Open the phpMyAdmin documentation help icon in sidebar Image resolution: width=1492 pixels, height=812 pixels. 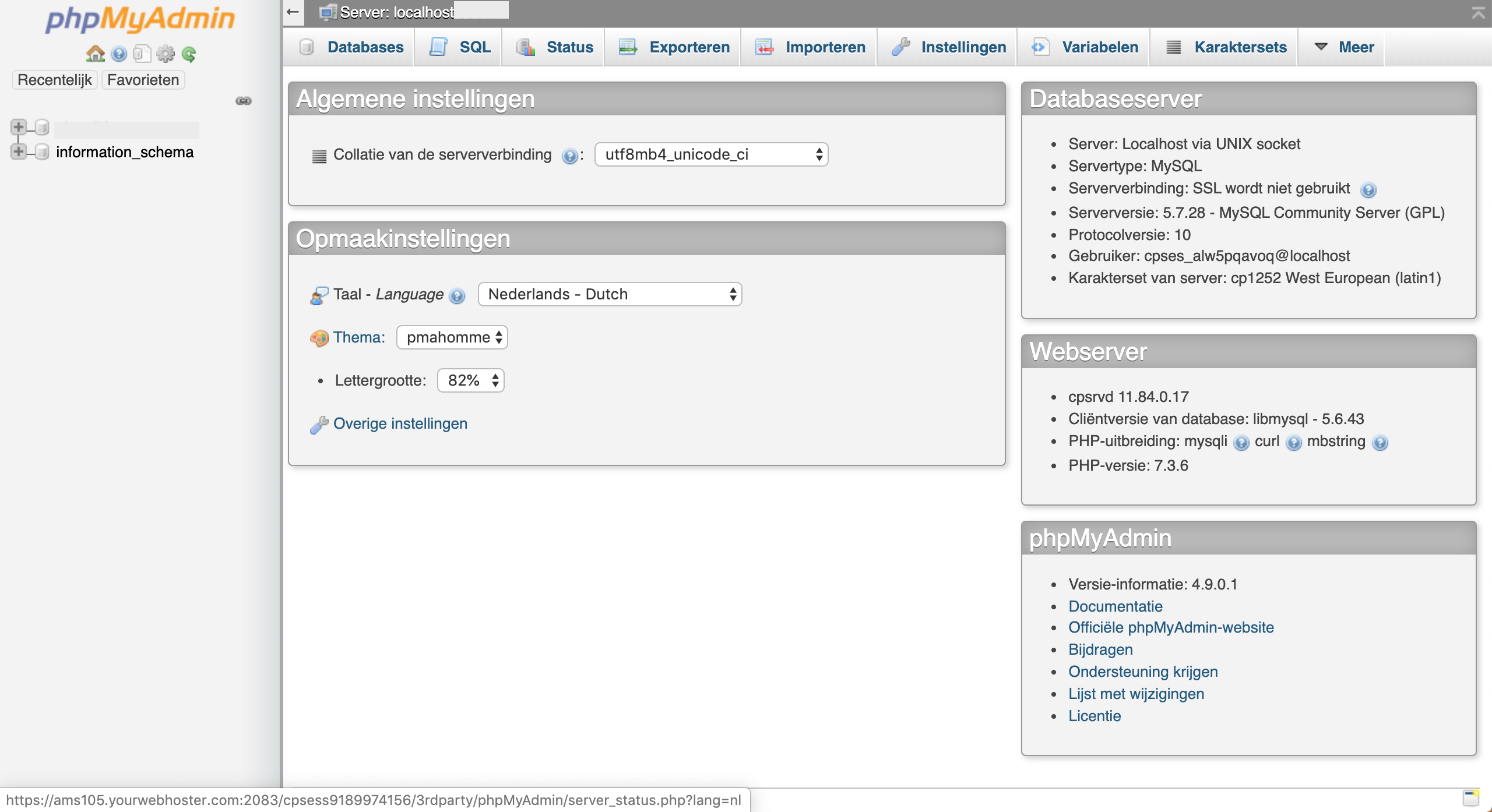[119, 54]
